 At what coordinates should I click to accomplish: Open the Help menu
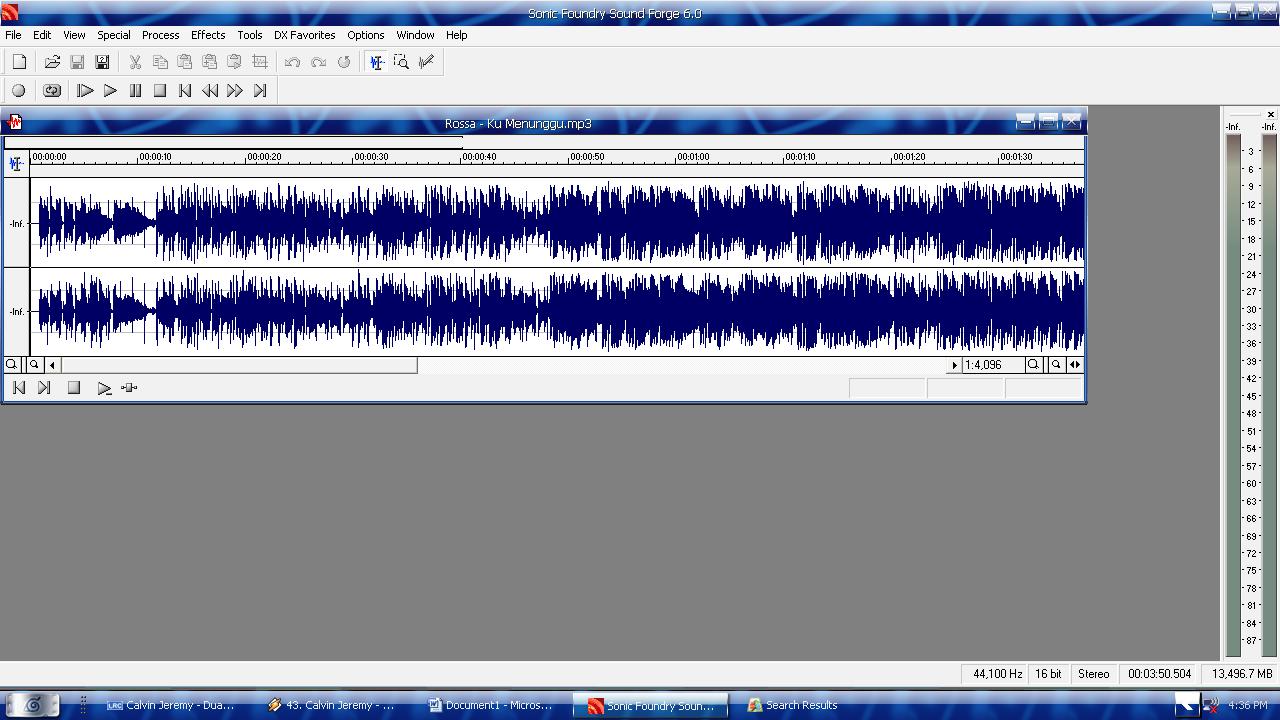[457, 35]
